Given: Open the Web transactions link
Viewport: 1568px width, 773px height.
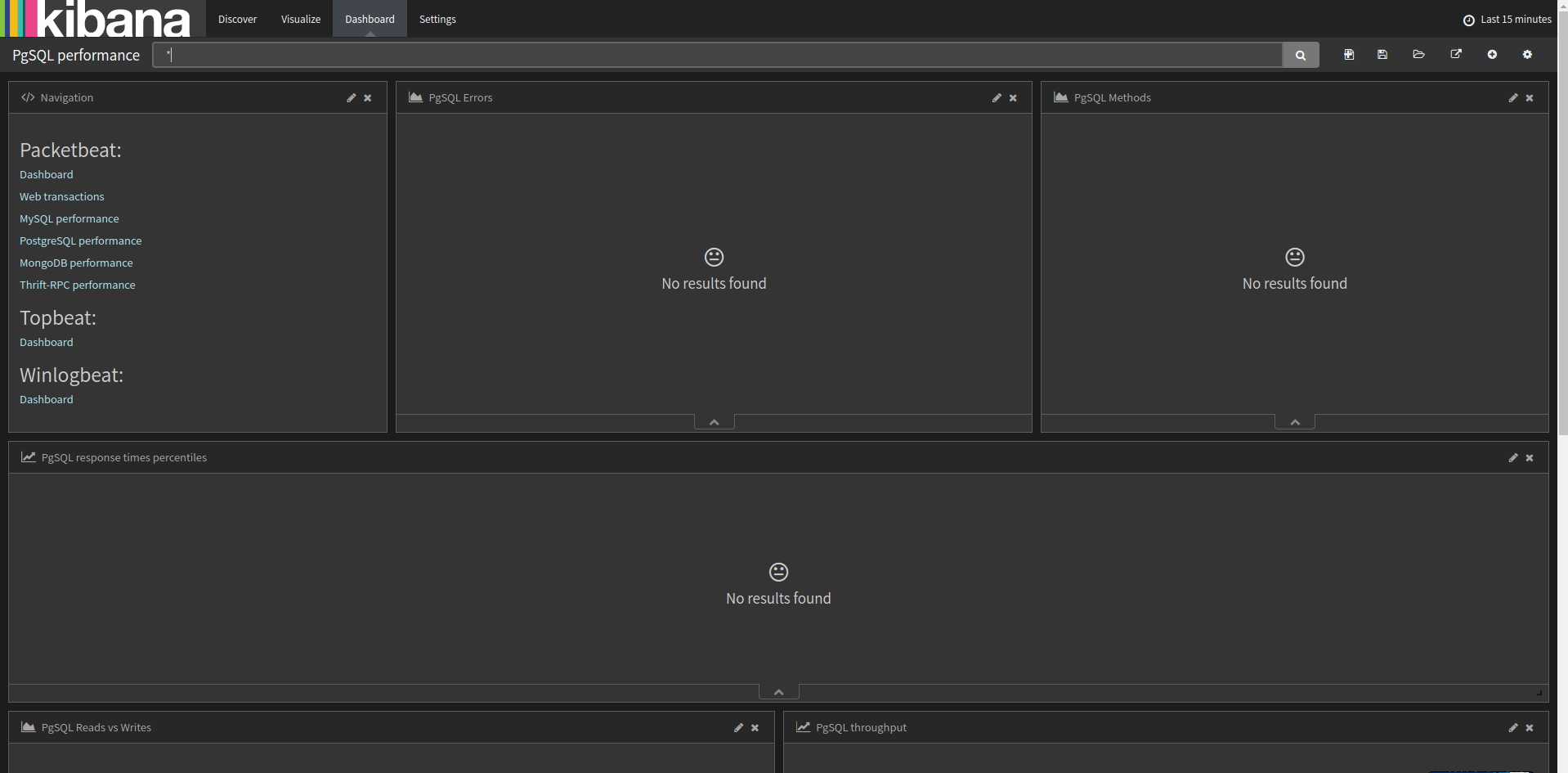Looking at the screenshot, I should point(62,197).
